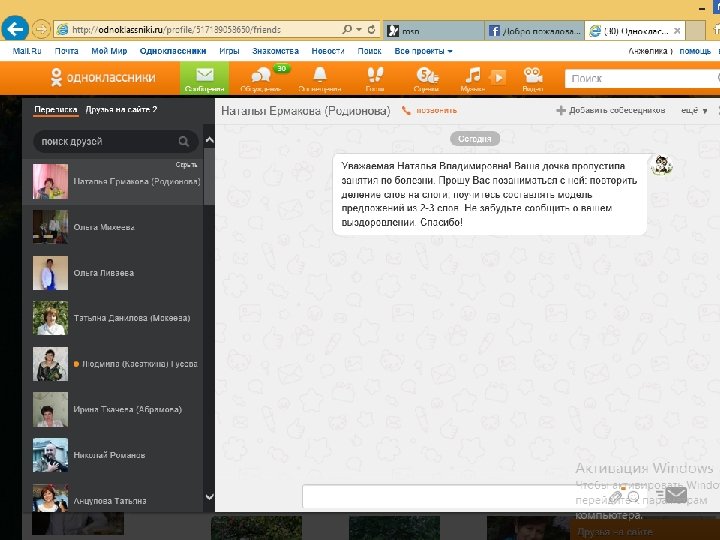Screen dimensions: 720x540
Task: Open chat with Людмила (Касаткина) Гусева
Action: tap(113, 364)
